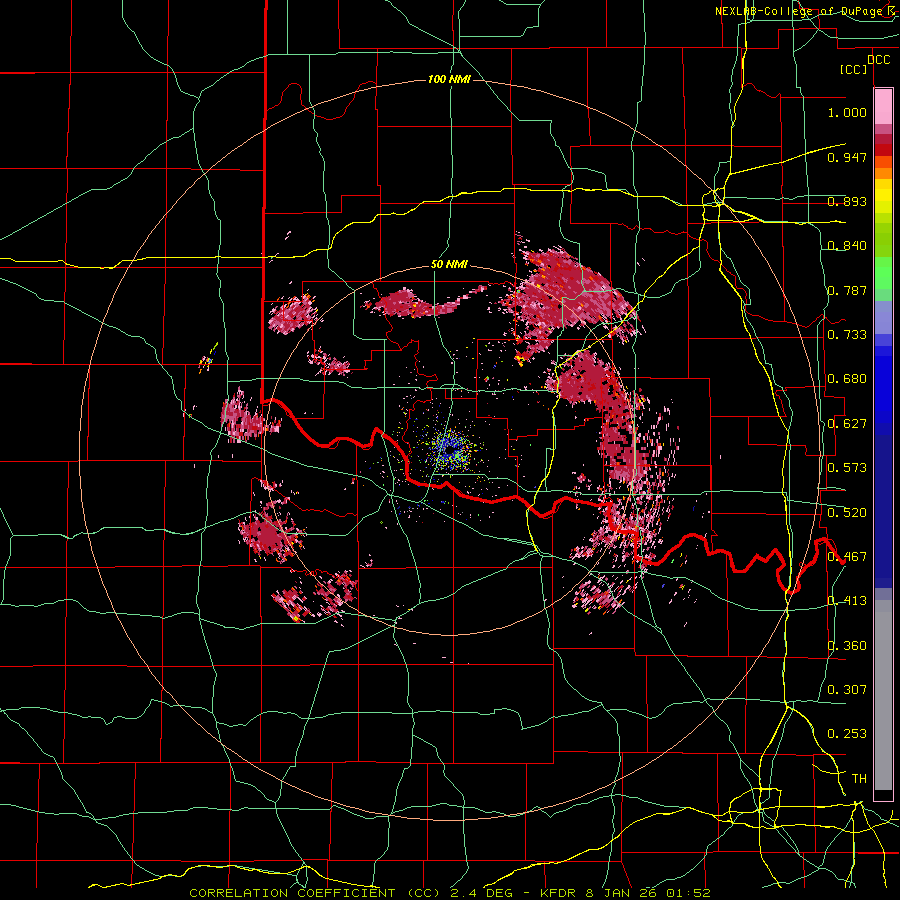Click the 0.413 scale value
The width and height of the screenshot is (900, 900).
point(847,601)
